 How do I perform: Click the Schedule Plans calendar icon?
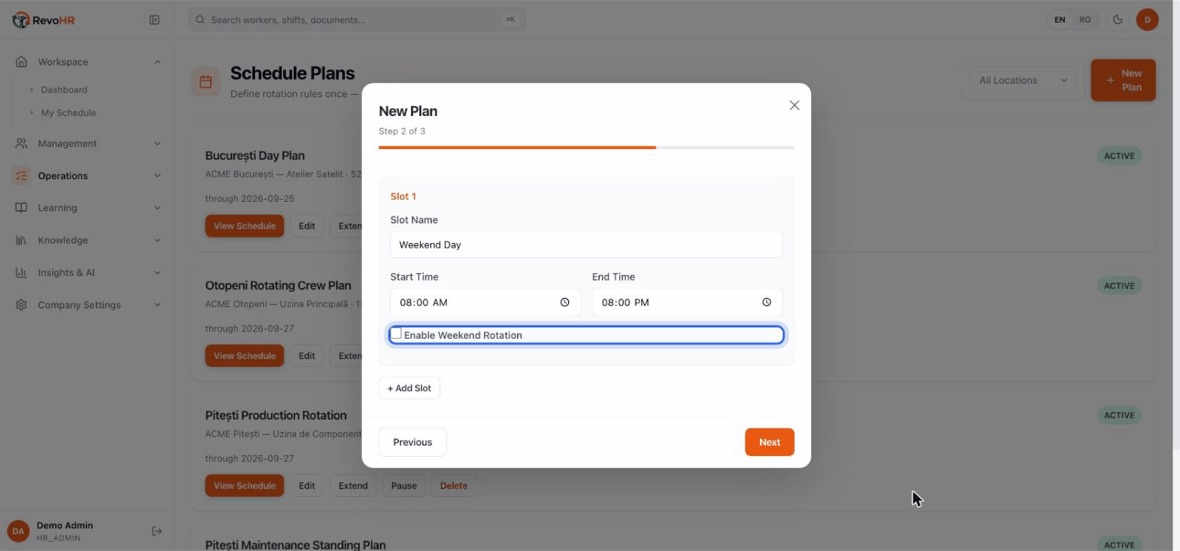point(205,81)
